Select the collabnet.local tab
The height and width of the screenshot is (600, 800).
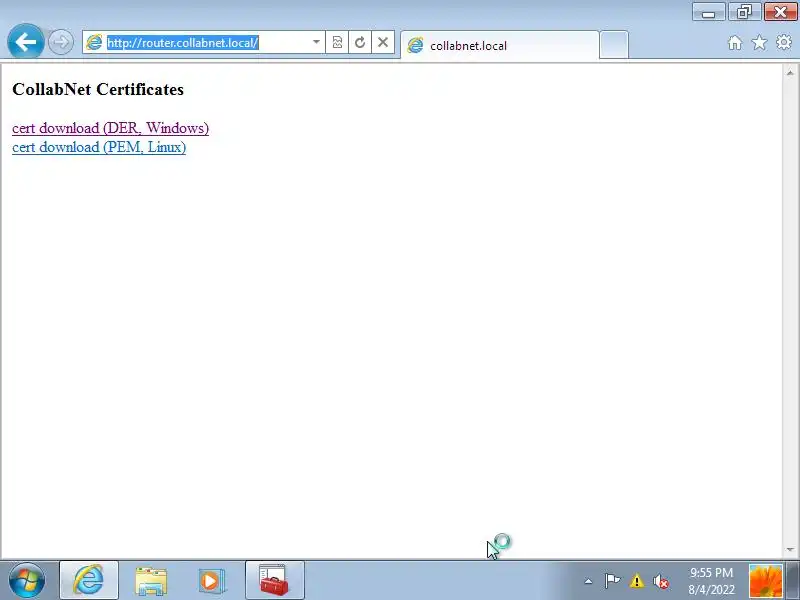point(500,45)
